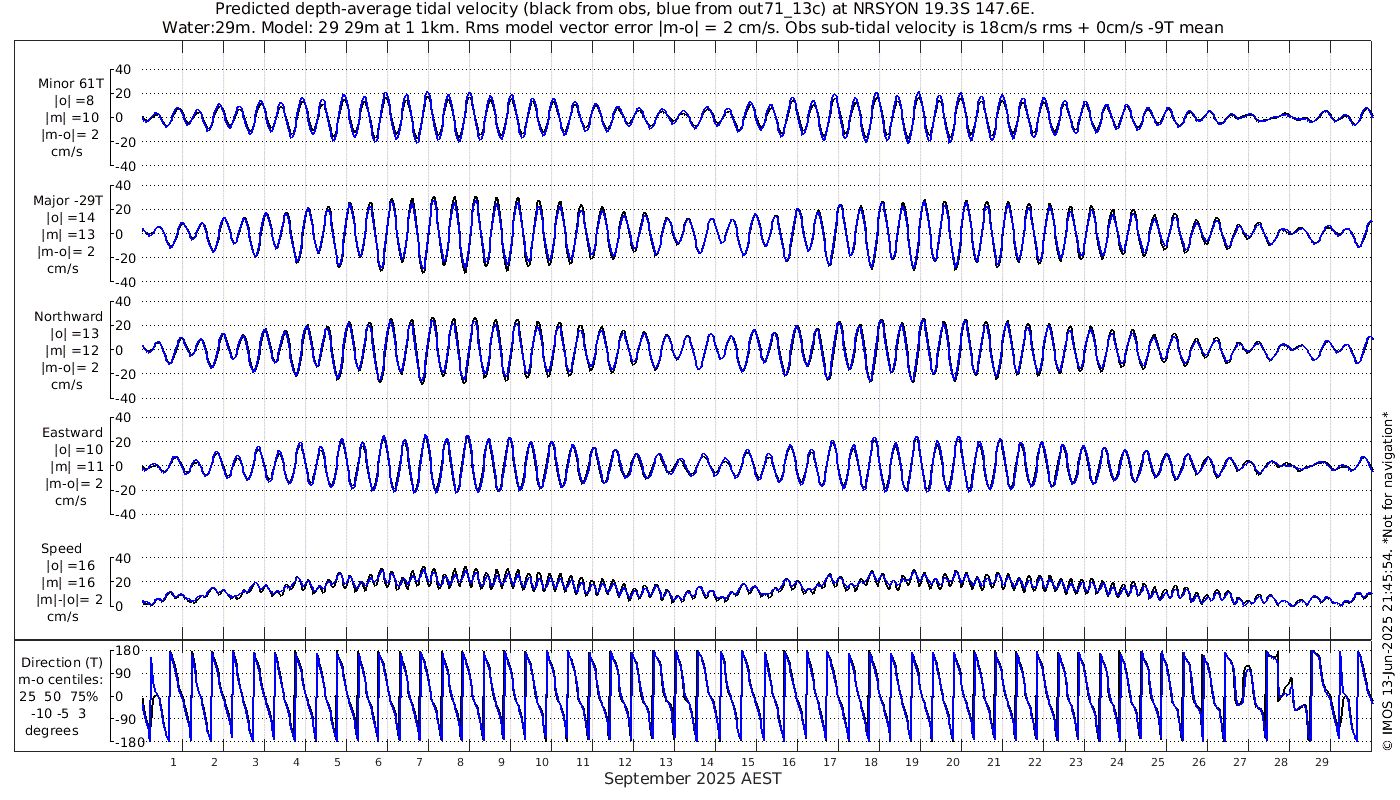Click the day "8" label on the date axis
1400x800 pixels.
461,762
